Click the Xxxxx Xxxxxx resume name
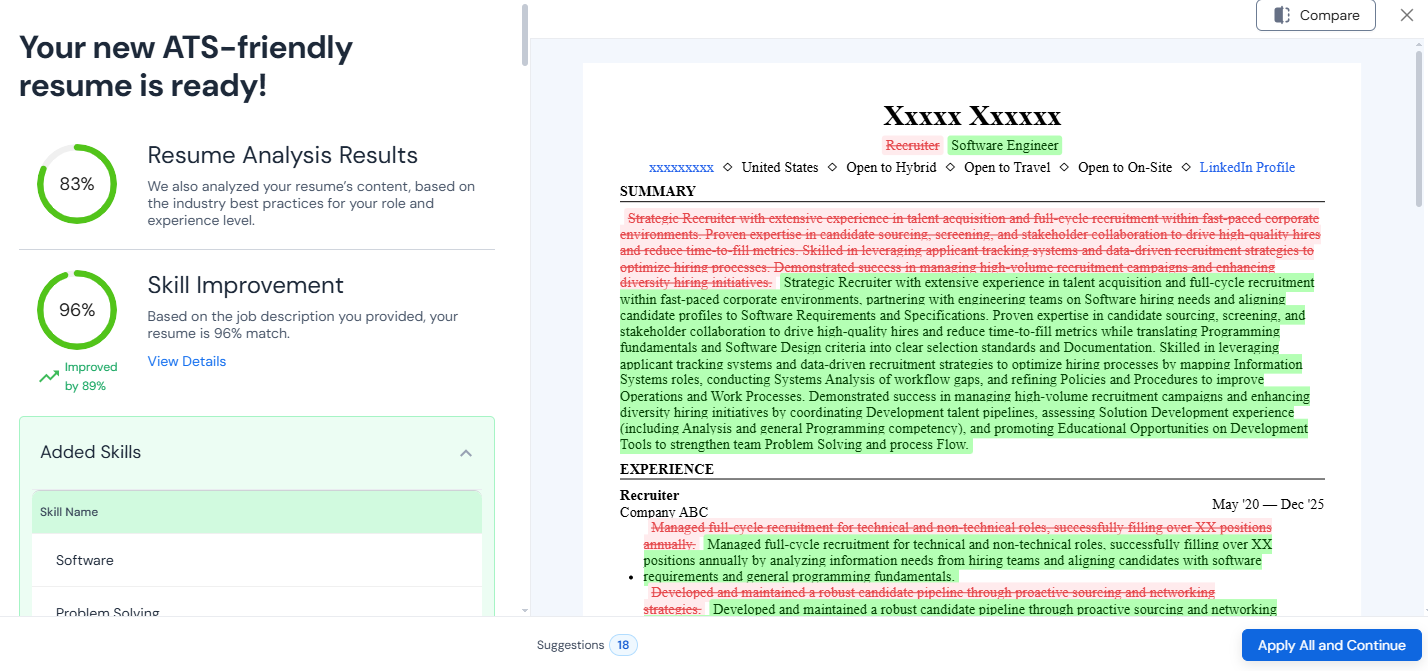 972,115
